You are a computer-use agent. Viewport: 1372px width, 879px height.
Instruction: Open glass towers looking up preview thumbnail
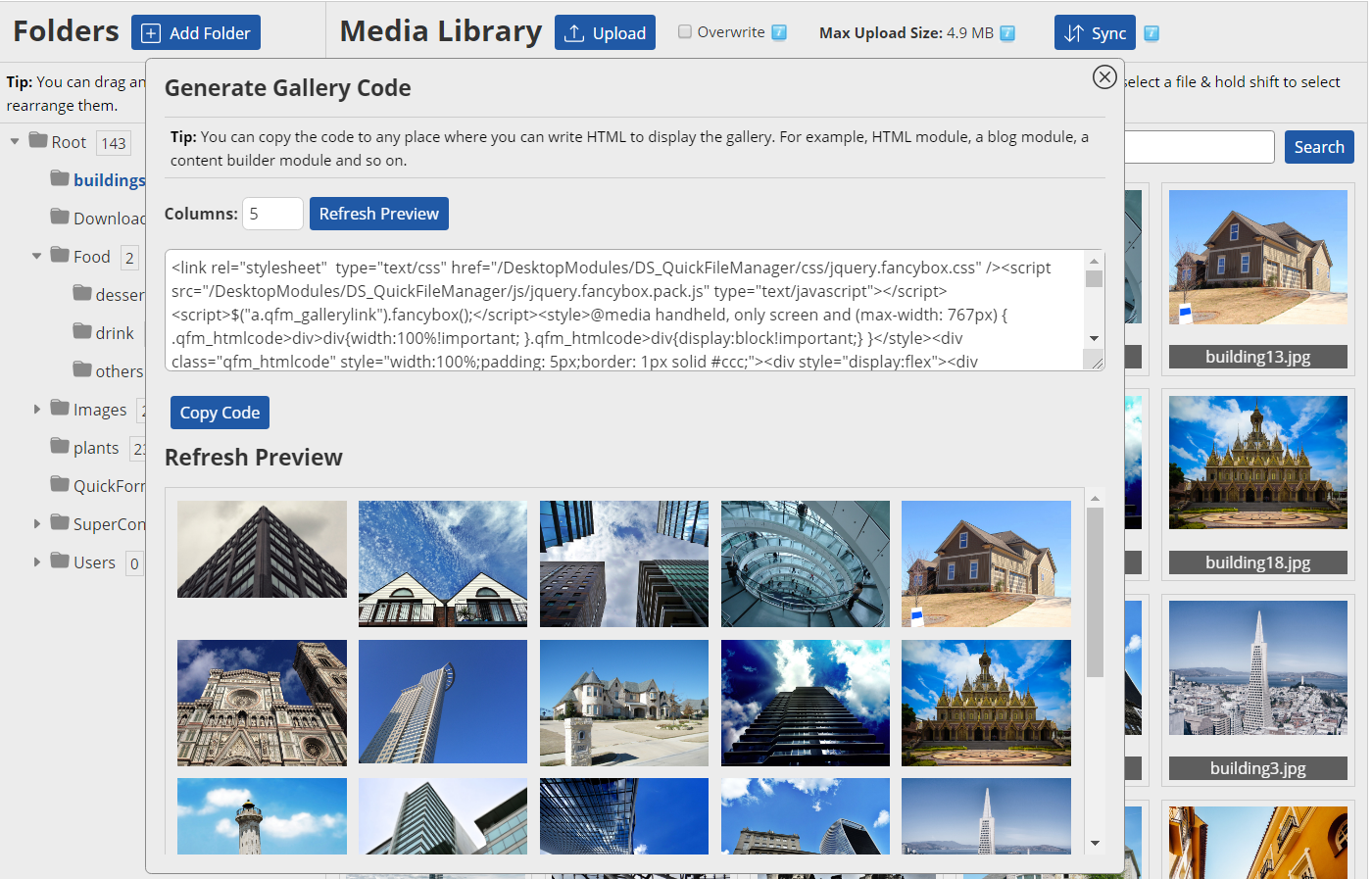click(x=624, y=563)
